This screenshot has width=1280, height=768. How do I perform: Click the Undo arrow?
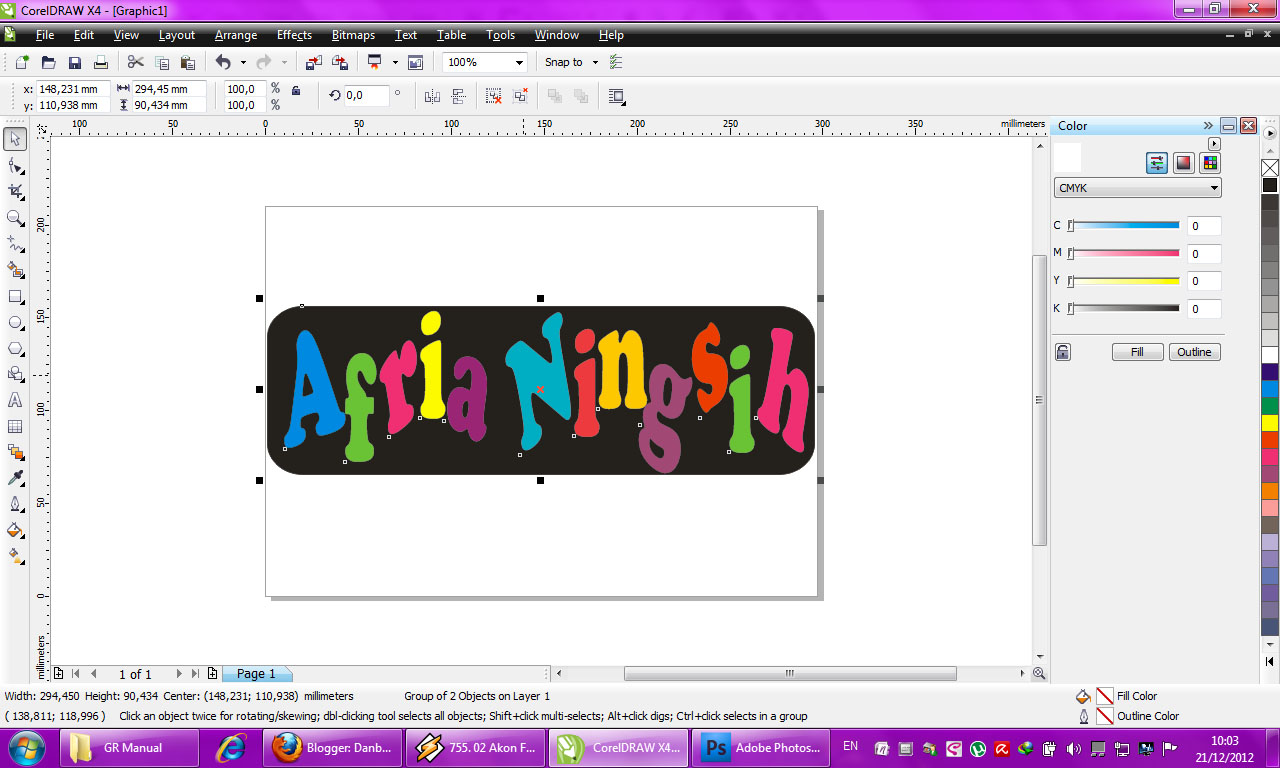coord(223,62)
